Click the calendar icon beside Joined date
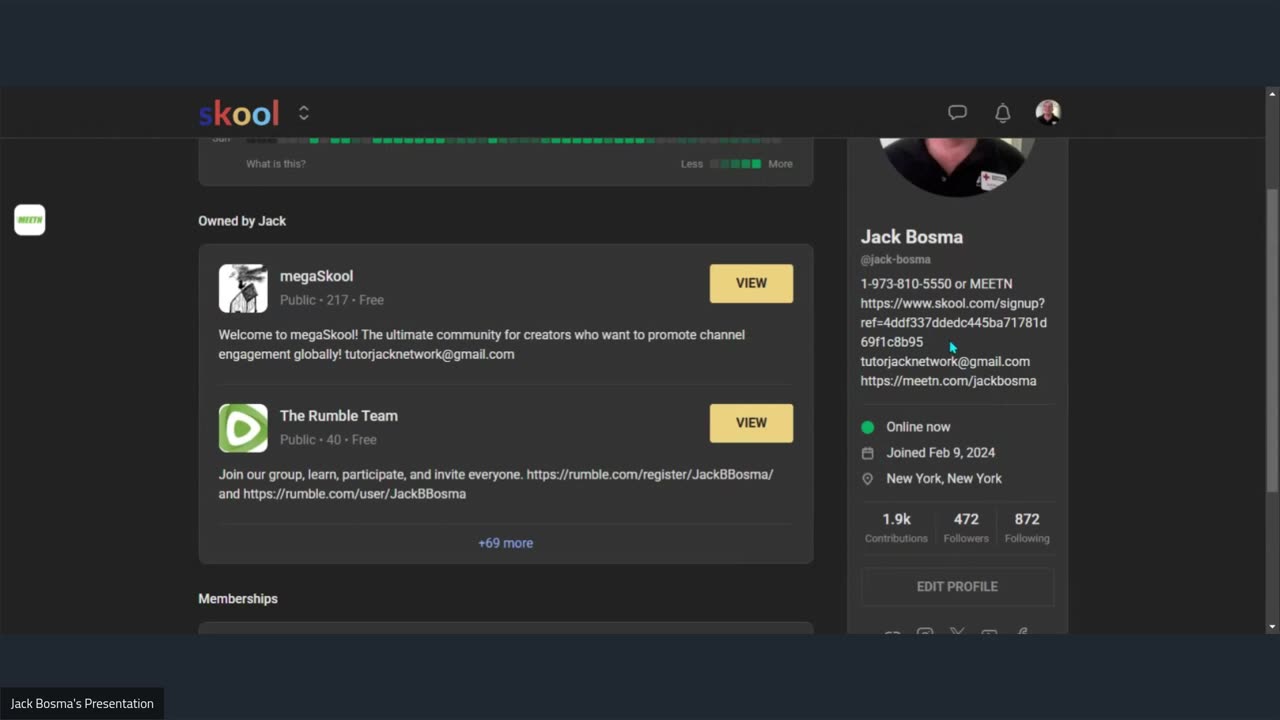The width and height of the screenshot is (1280, 720). point(867,453)
